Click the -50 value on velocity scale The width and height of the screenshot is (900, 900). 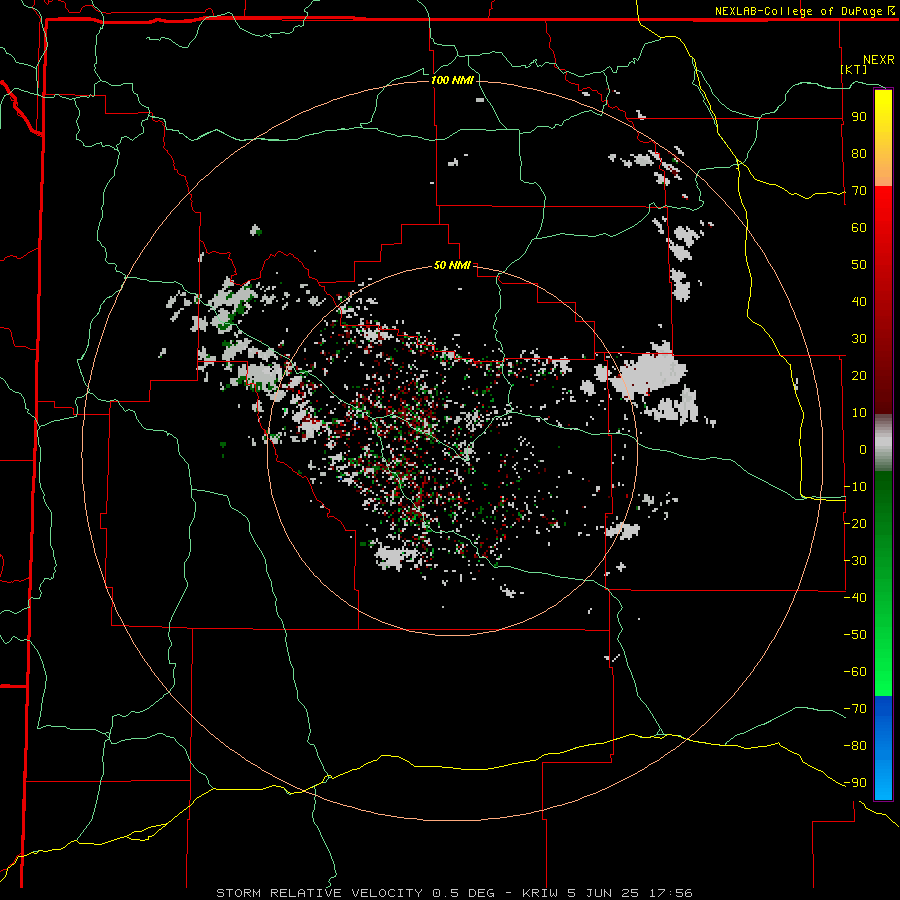855,635
